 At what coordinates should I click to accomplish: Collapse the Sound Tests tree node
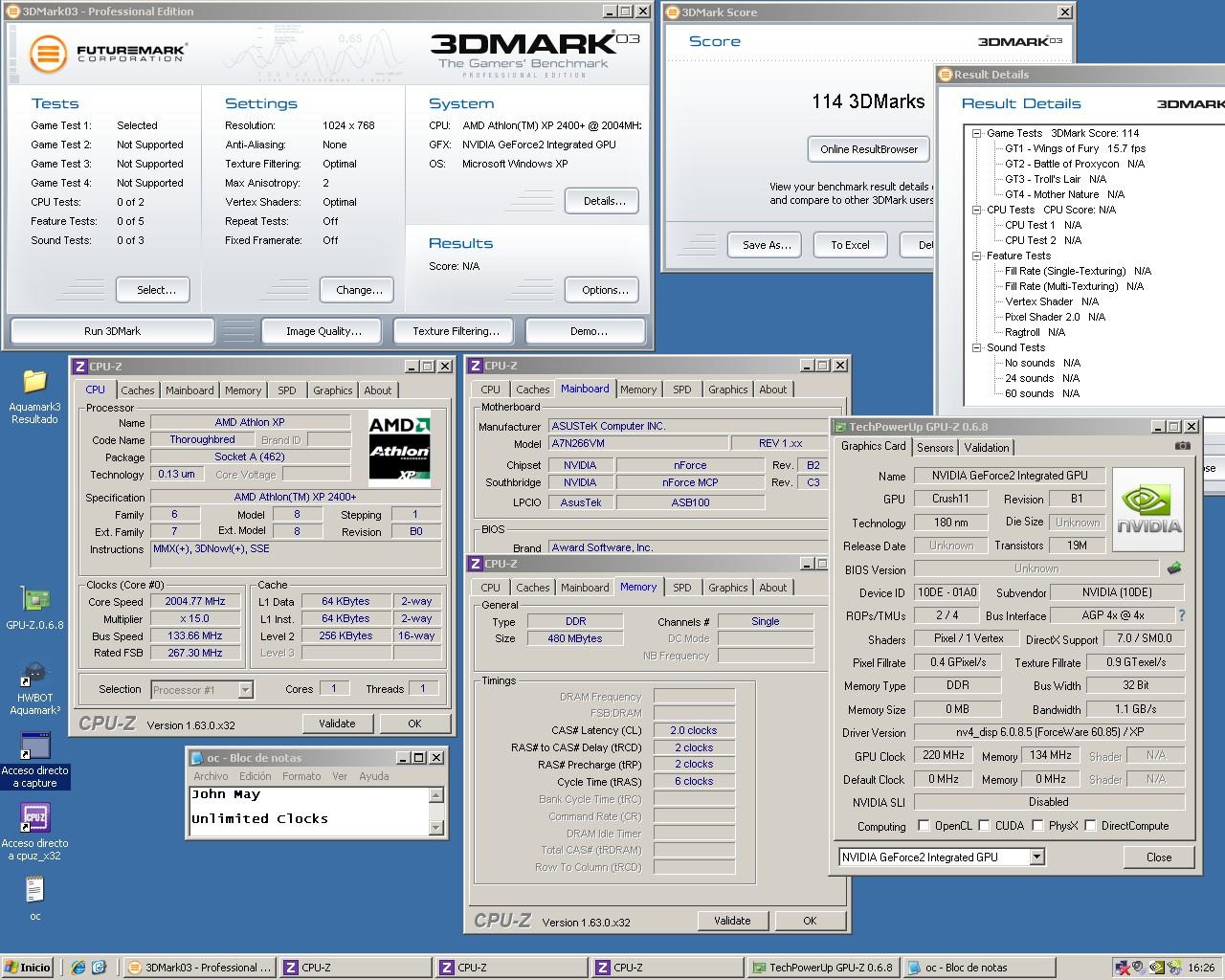click(x=977, y=347)
